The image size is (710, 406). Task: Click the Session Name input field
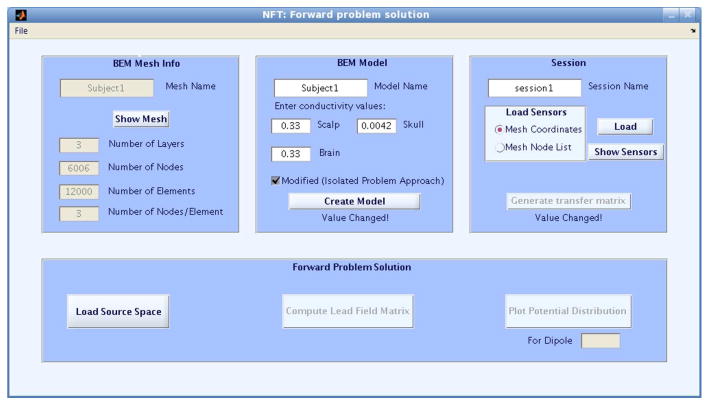coord(534,88)
